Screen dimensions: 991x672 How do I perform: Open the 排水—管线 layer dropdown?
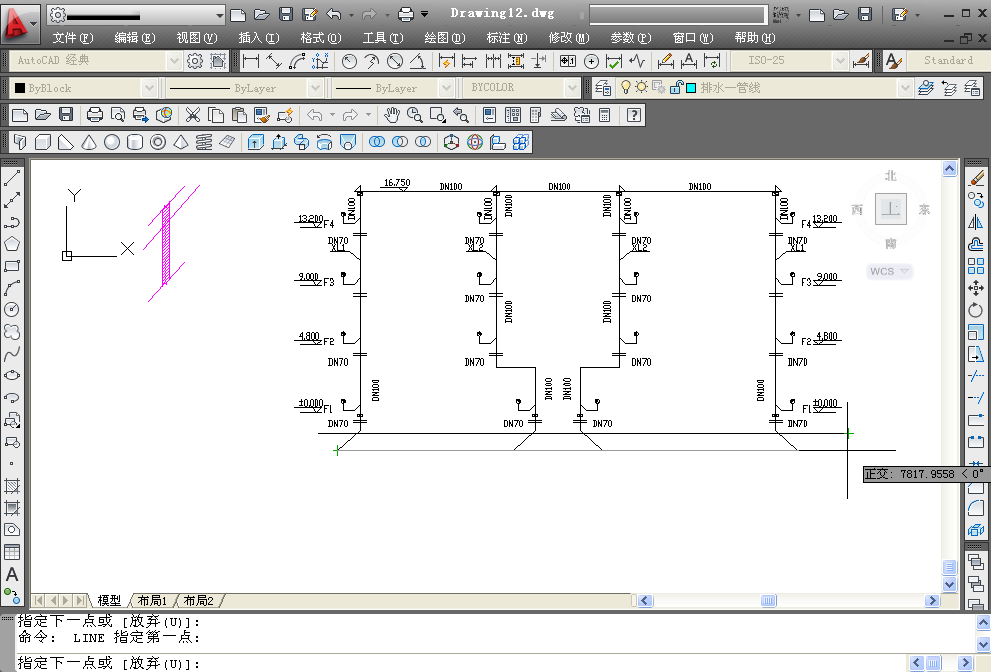(905, 88)
